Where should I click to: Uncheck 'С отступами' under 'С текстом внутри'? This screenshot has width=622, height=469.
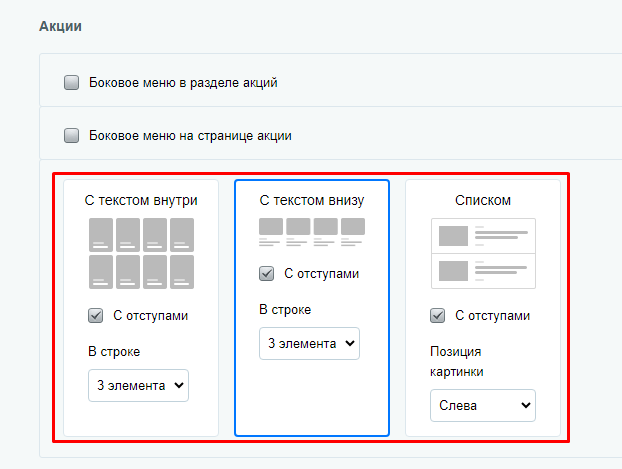(x=96, y=316)
